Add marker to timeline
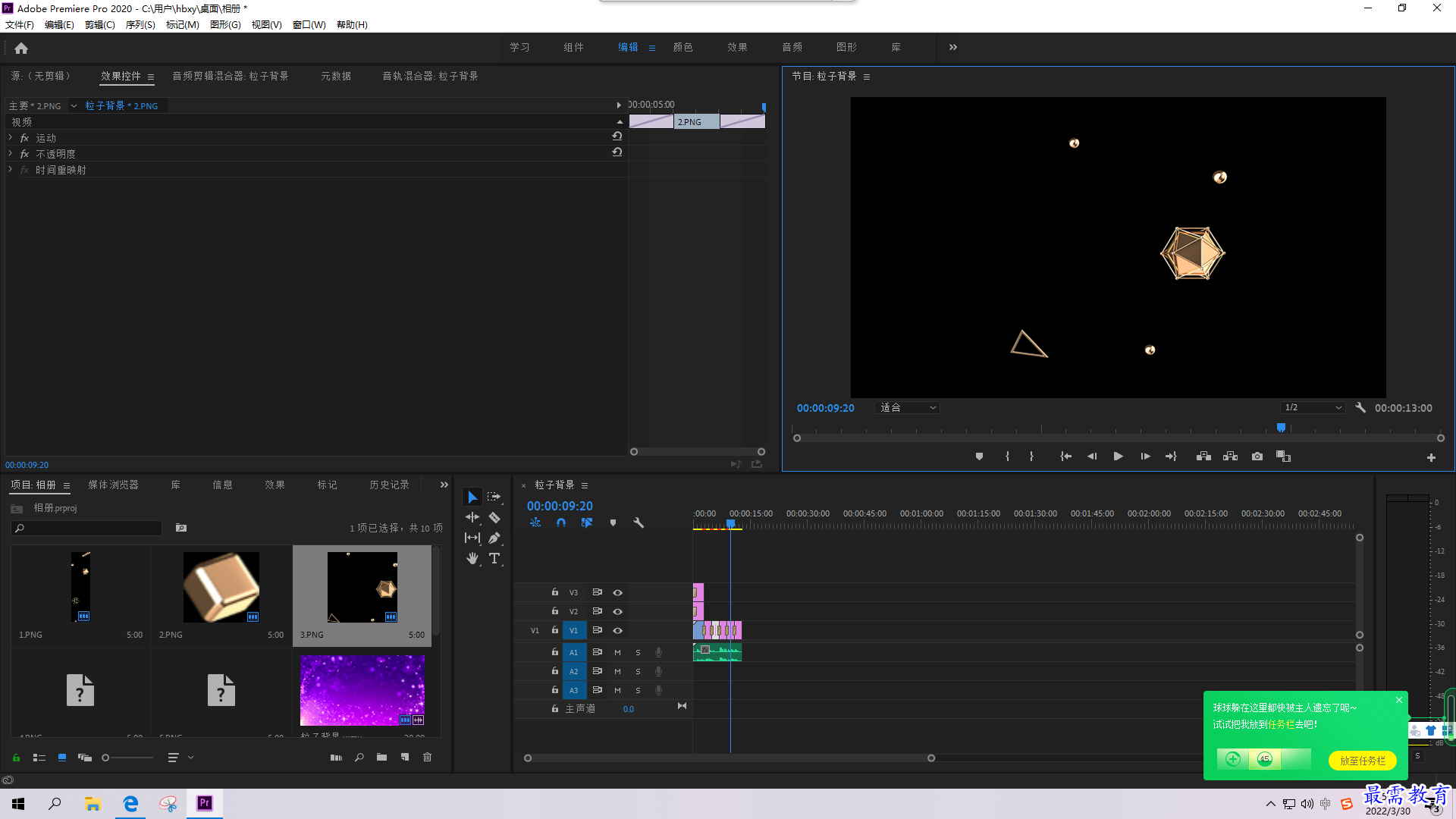Image resolution: width=1456 pixels, height=819 pixels. [x=613, y=522]
